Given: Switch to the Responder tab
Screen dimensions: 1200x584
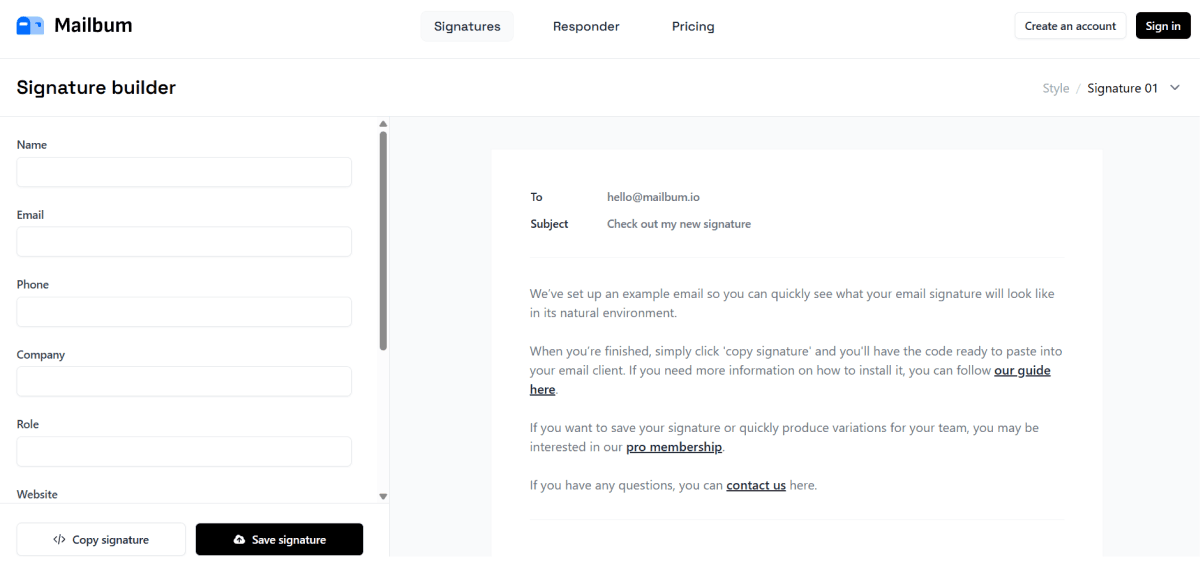Looking at the screenshot, I should point(586,26).
